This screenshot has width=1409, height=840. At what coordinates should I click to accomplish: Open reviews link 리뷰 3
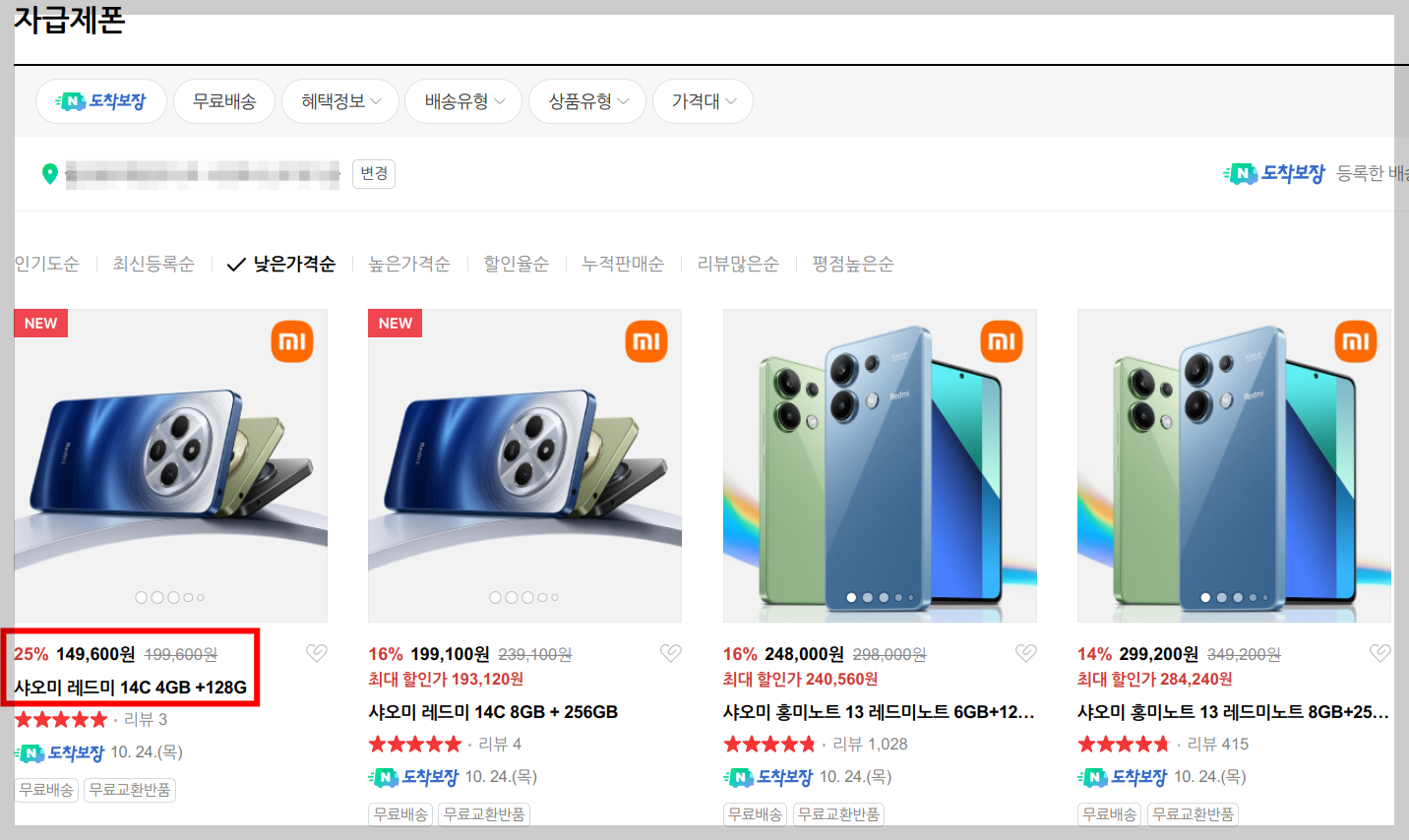pyautogui.click(x=146, y=719)
